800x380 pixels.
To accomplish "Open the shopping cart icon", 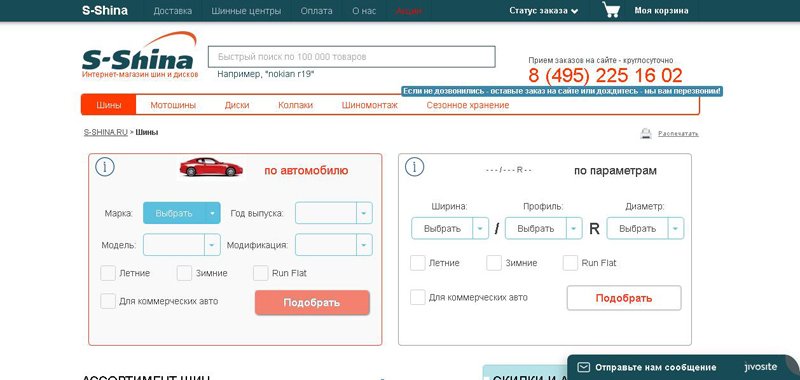I will tap(611, 10).
